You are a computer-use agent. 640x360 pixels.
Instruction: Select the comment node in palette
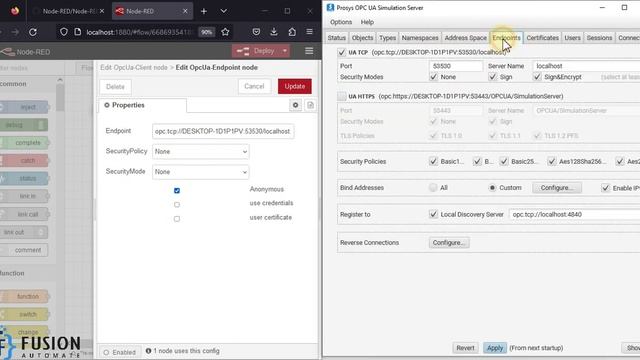[x=24, y=250]
